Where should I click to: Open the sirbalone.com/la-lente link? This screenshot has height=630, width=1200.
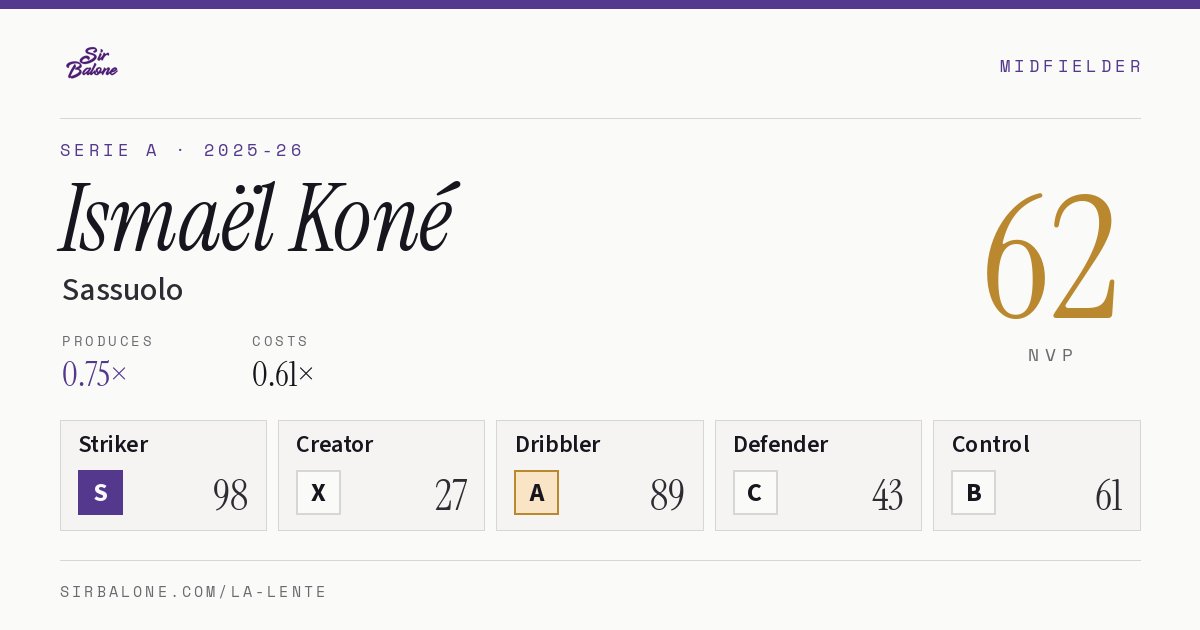pyautogui.click(x=194, y=592)
